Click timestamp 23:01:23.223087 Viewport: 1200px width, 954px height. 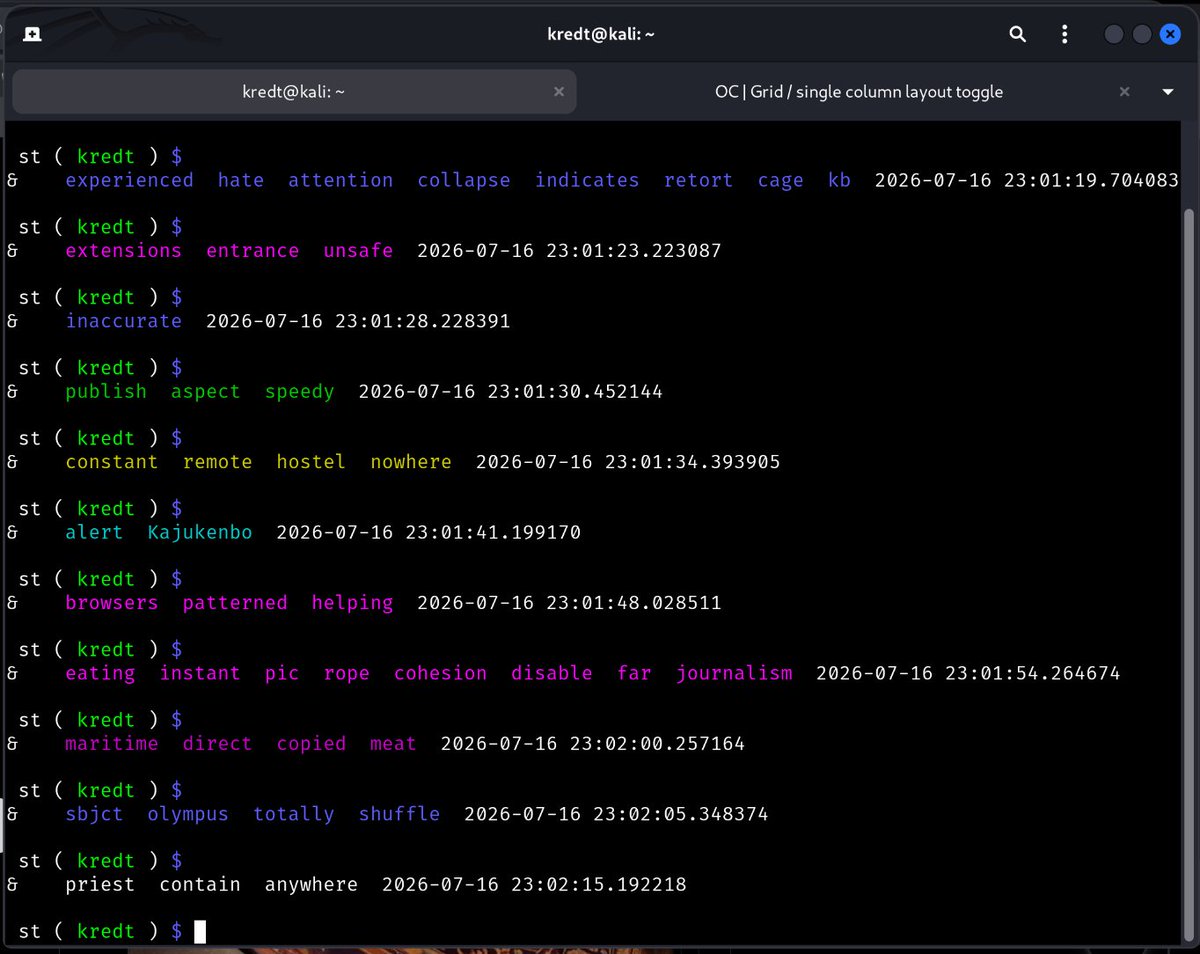tap(633, 251)
